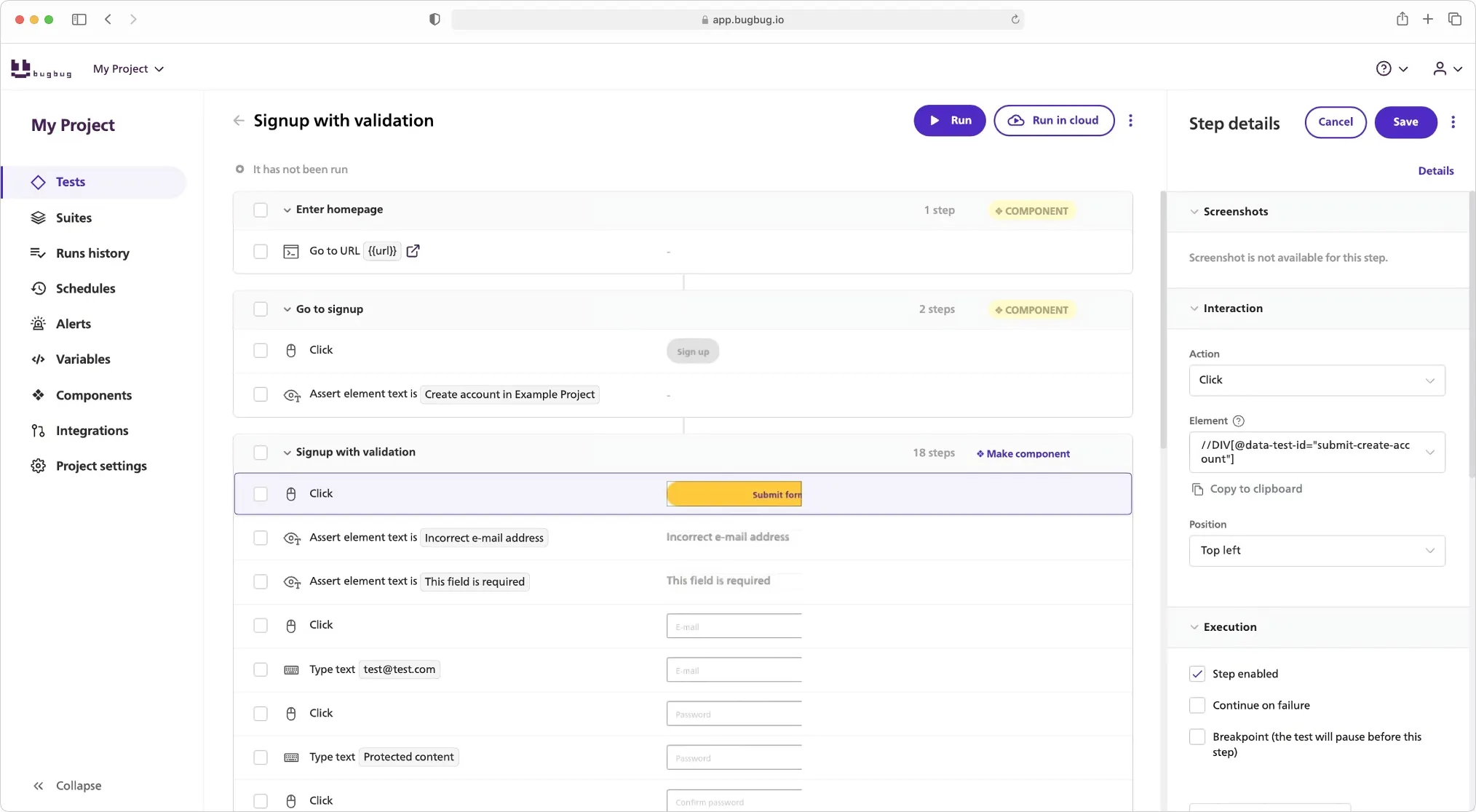1476x812 pixels.
Task: Select the Variables sidebar icon
Action: pos(39,359)
